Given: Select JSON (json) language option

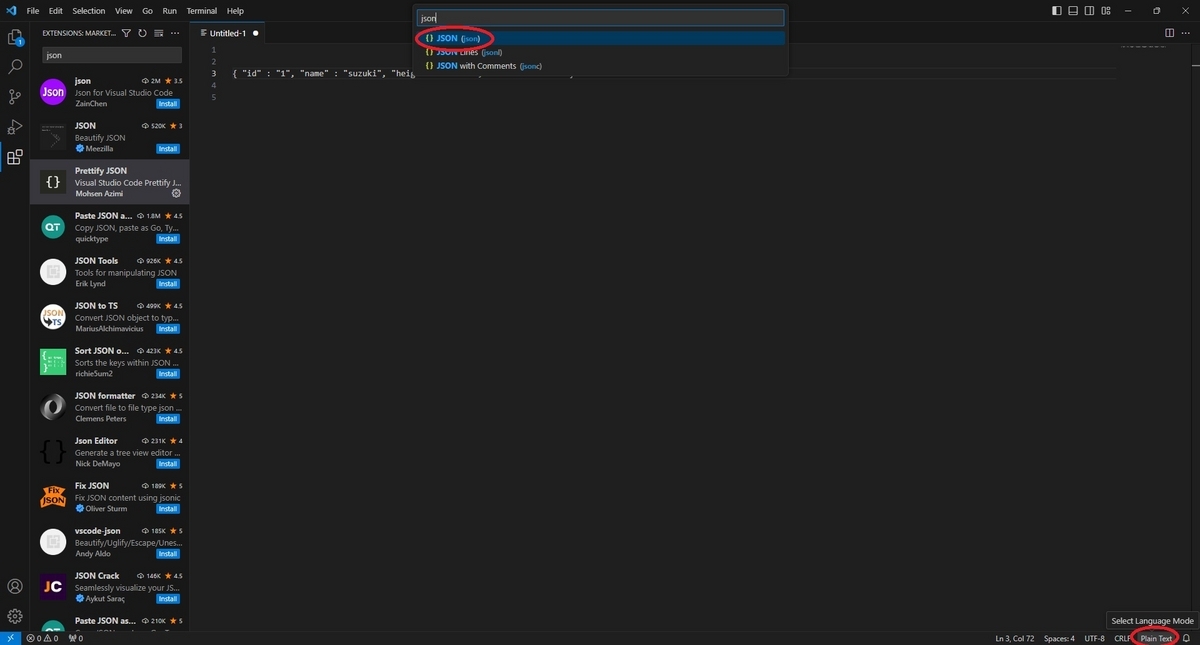Looking at the screenshot, I should click(601, 38).
